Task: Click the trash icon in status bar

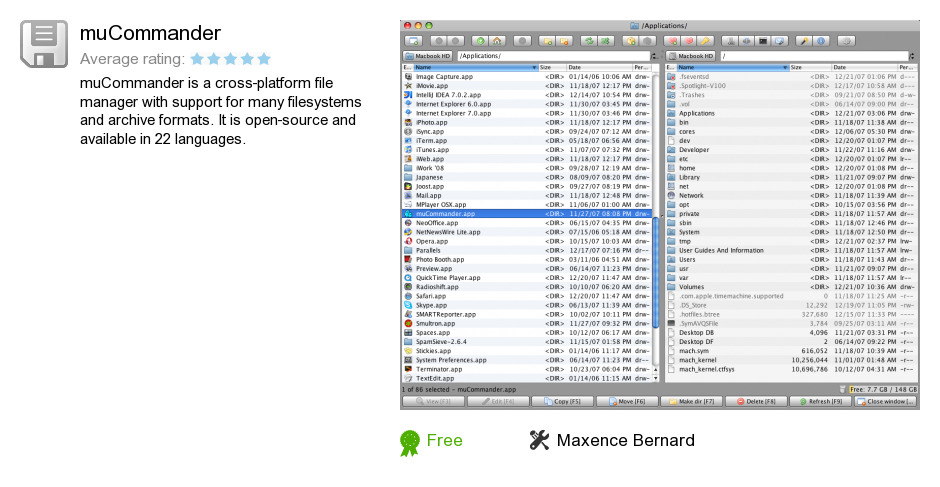Action: [x=843, y=389]
